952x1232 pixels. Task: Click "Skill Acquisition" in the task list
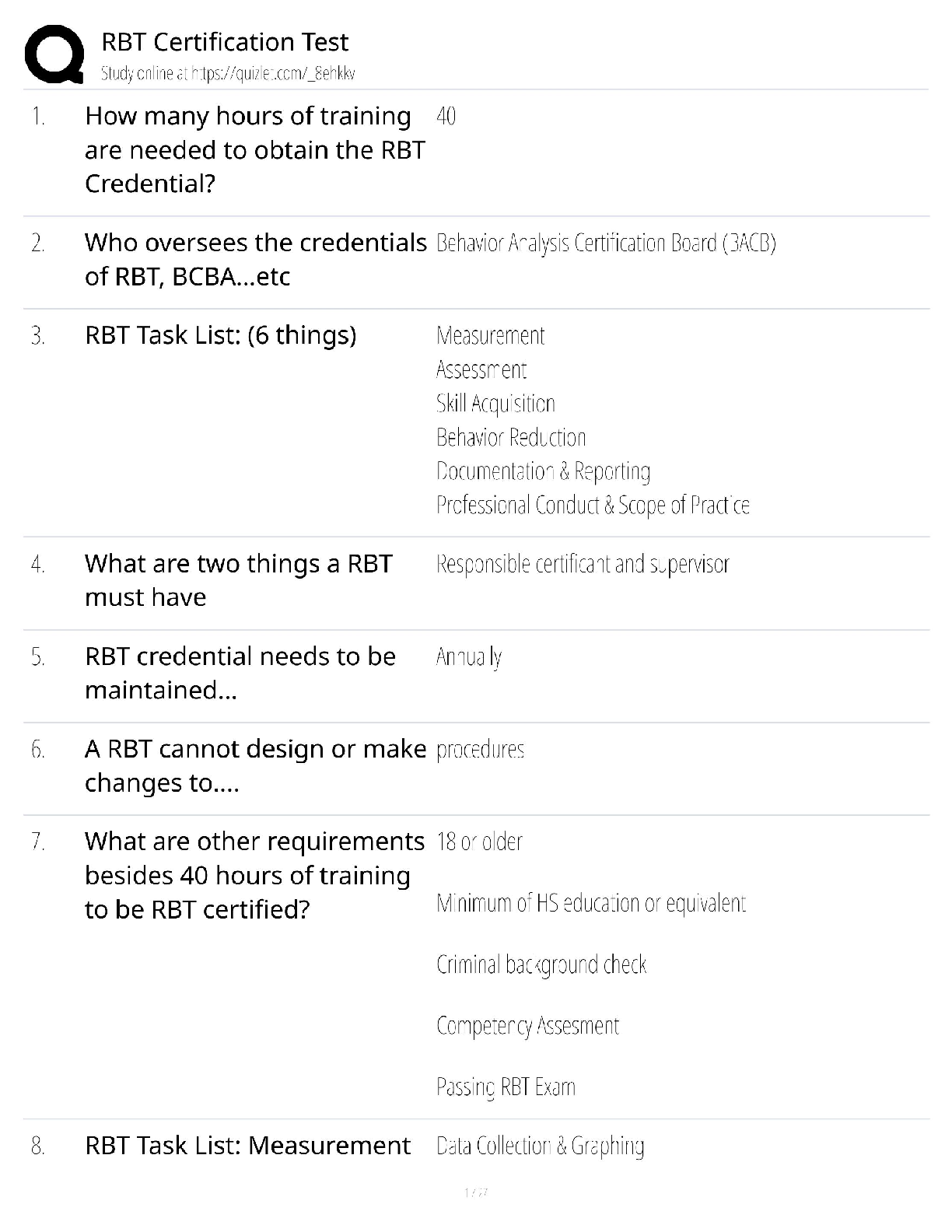coord(495,404)
